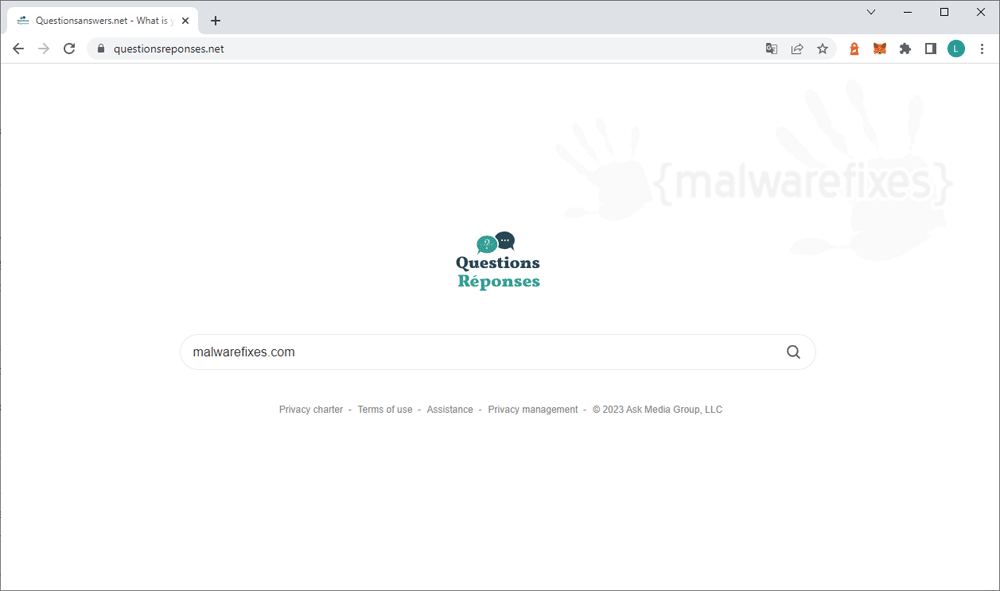Go back to the previous page
Screen dimensions: 1000x591
(18, 48)
